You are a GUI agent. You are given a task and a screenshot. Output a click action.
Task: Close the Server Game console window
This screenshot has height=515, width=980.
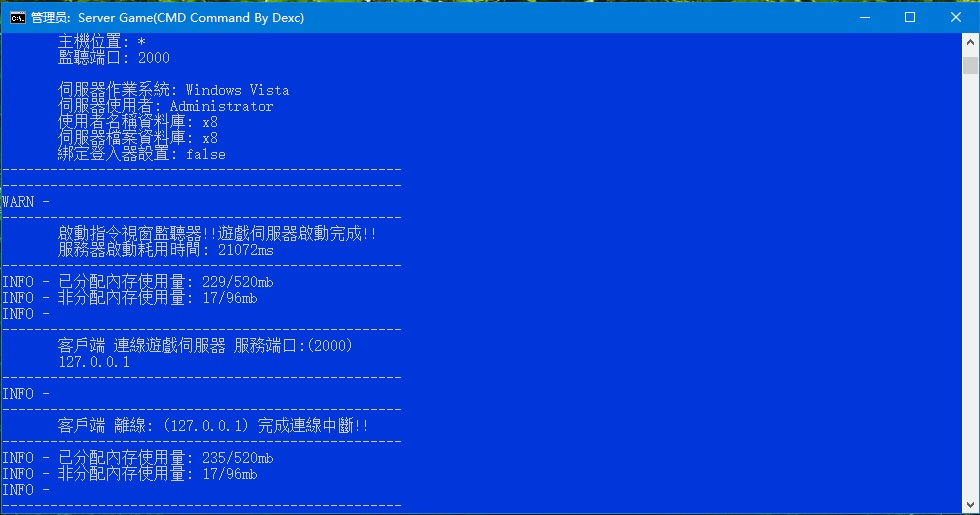(x=956, y=18)
